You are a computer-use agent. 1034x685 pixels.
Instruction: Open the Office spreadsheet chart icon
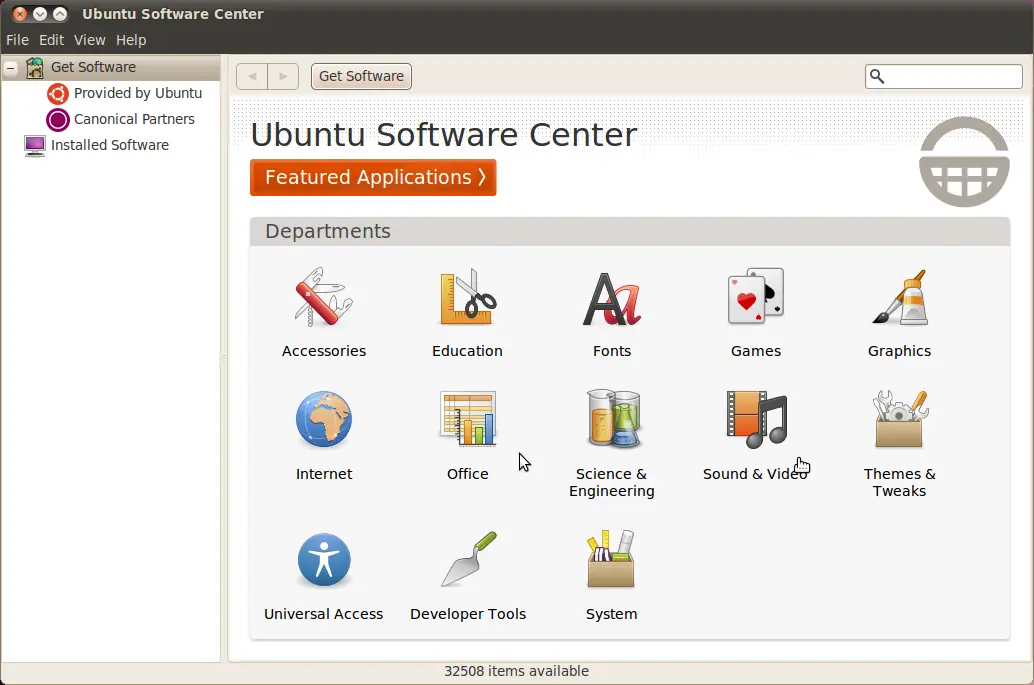click(x=468, y=419)
